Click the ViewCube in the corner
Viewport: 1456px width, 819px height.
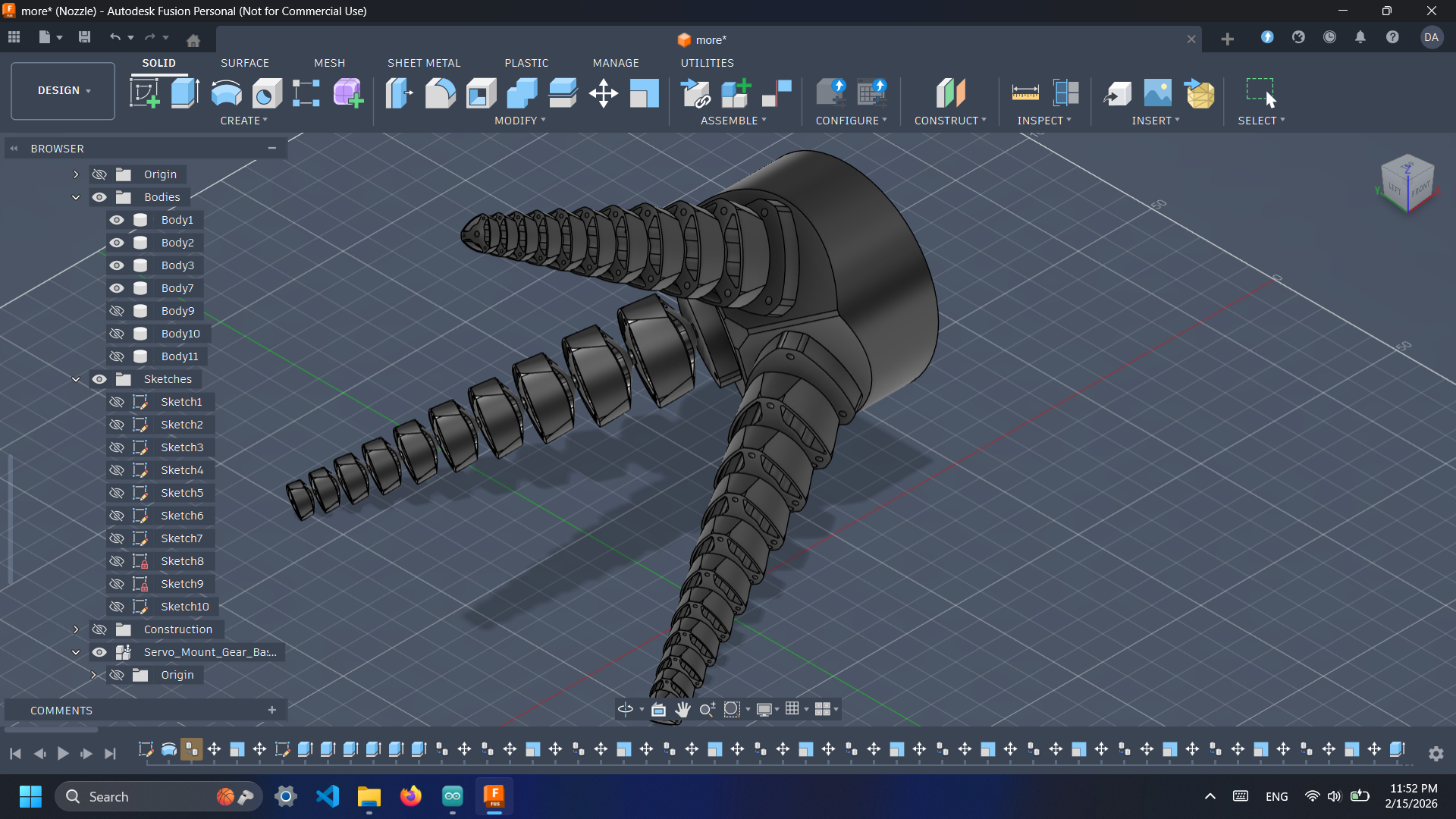point(1408,184)
